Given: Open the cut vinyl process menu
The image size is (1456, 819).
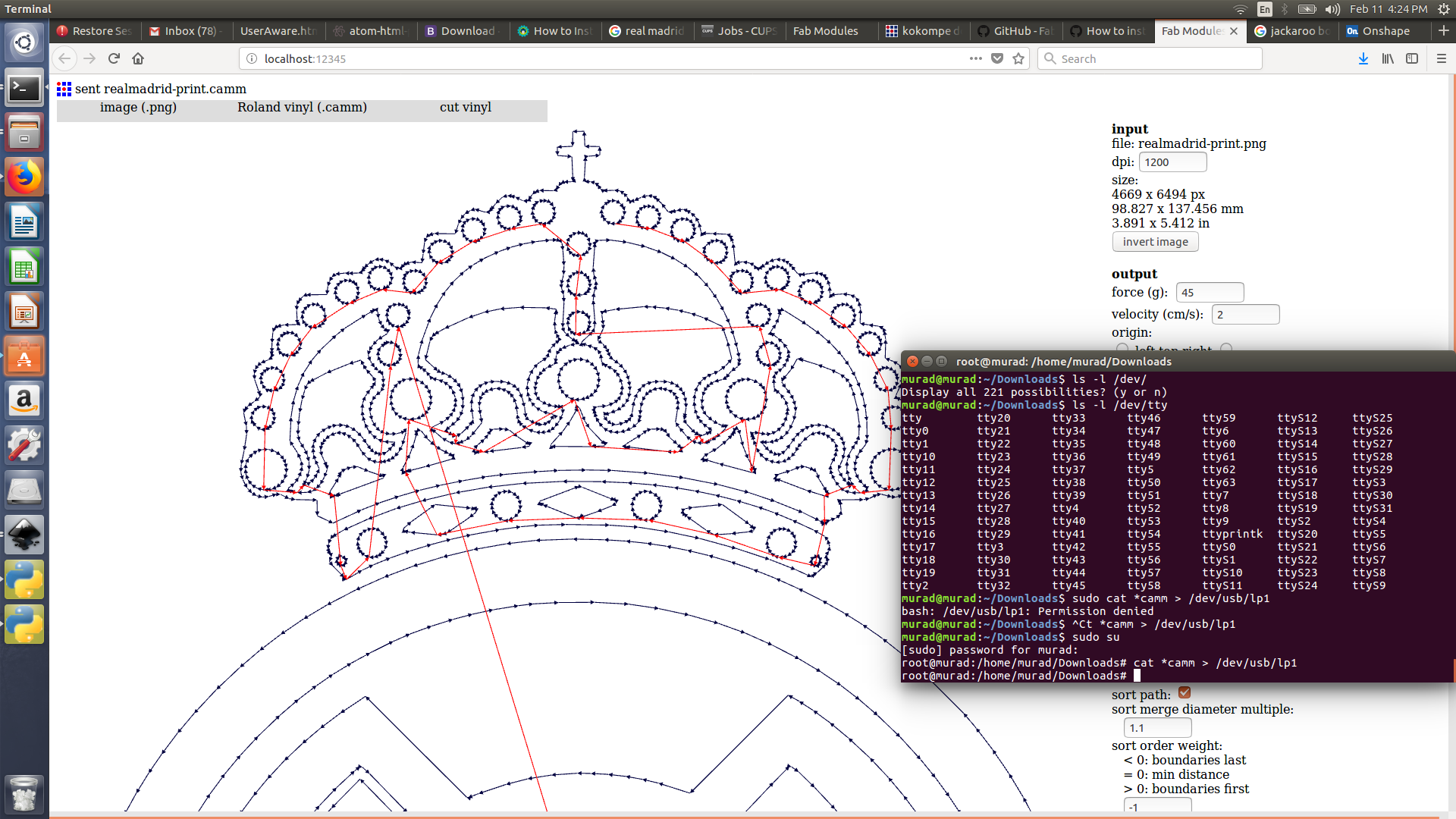Looking at the screenshot, I should click(466, 107).
